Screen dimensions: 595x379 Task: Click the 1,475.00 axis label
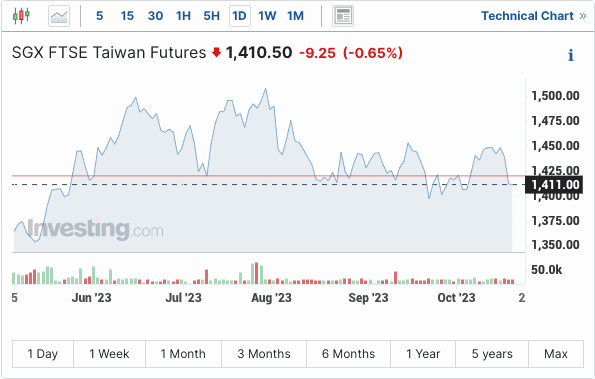555,121
